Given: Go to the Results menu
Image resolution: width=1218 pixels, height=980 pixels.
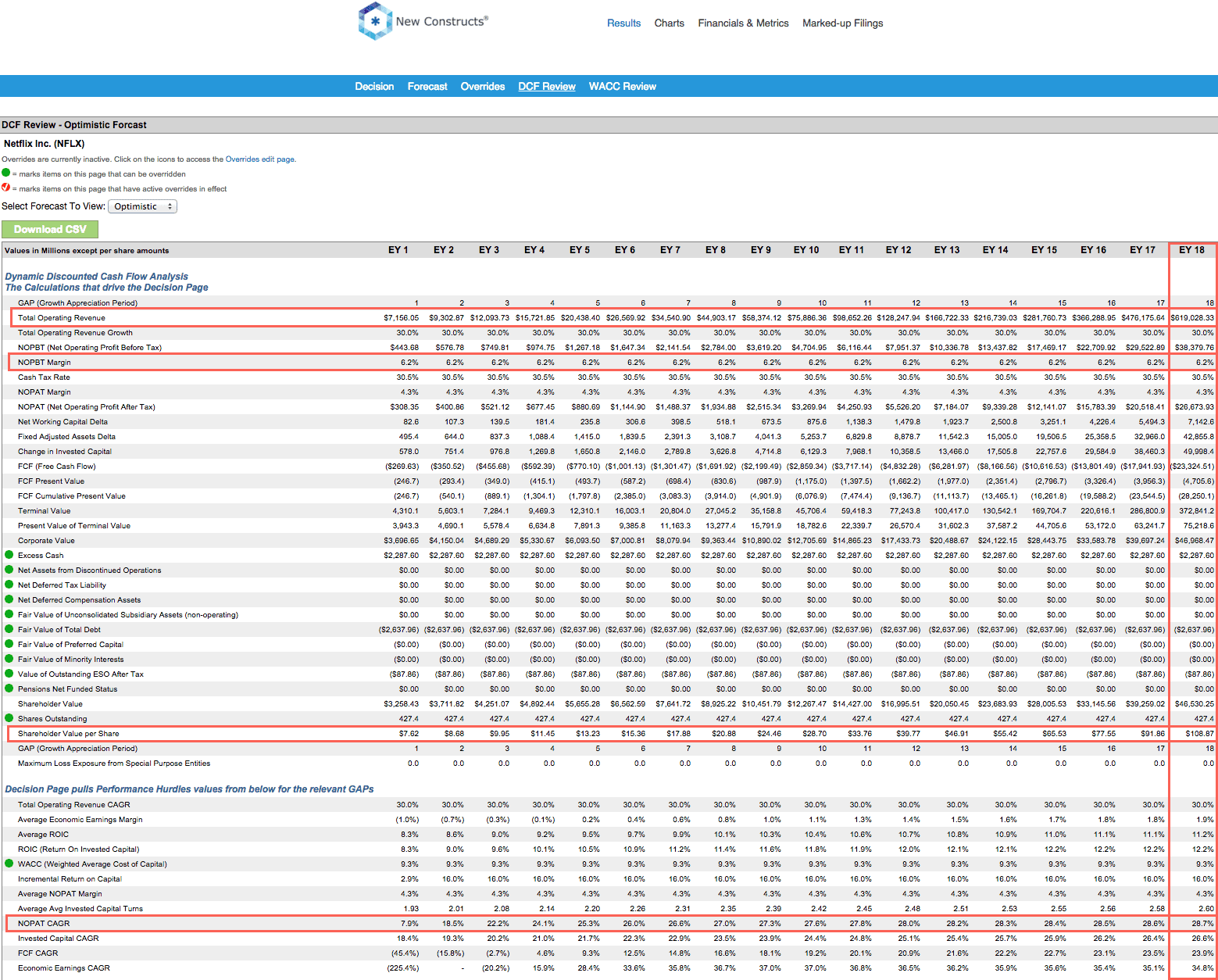Looking at the screenshot, I should (x=624, y=23).
